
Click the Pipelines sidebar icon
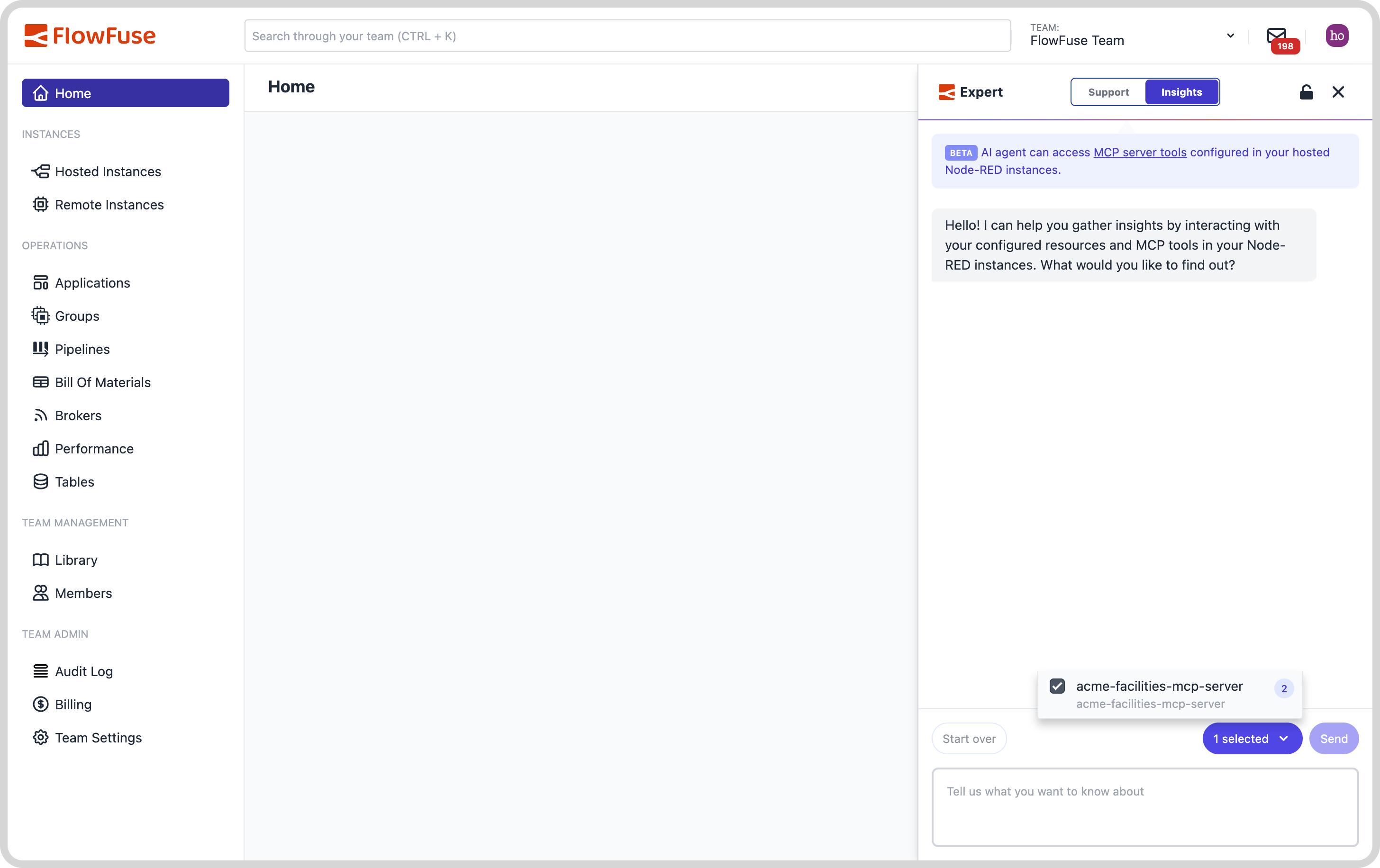tap(41, 349)
